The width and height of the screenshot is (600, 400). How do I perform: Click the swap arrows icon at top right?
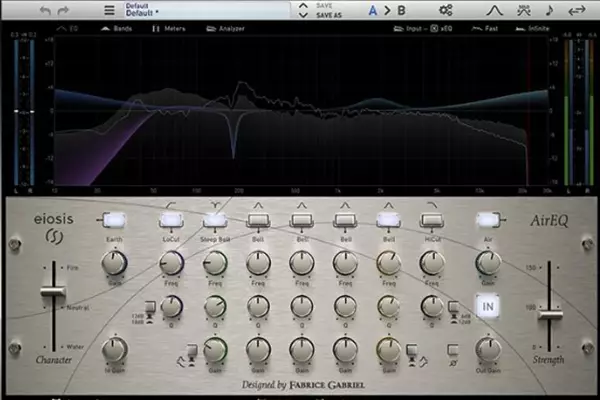point(577,10)
